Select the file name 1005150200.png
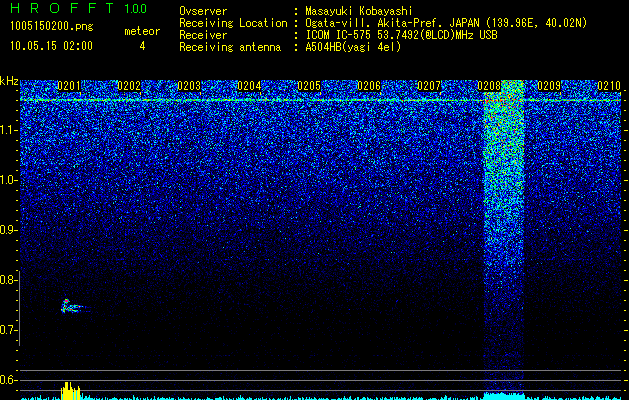629x400 pixels. 52,27
